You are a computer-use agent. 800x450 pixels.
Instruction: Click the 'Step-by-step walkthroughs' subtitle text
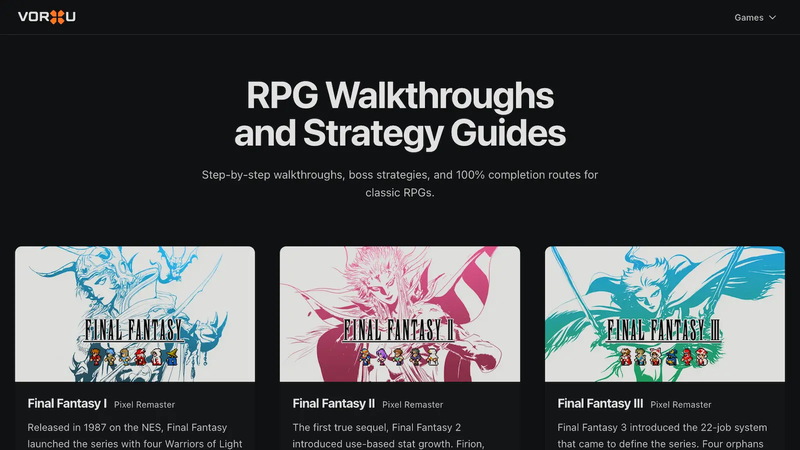point(400,184)
